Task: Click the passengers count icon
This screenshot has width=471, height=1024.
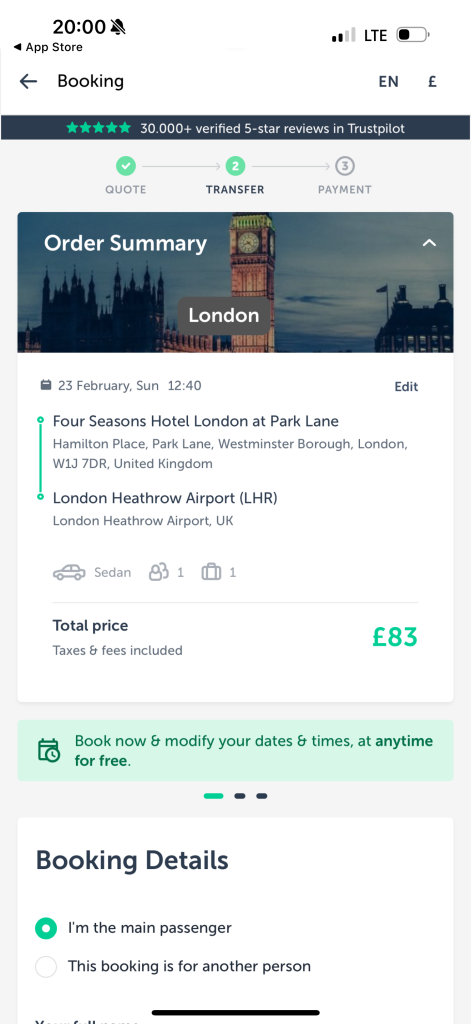Action: click(x=159, y=573)
